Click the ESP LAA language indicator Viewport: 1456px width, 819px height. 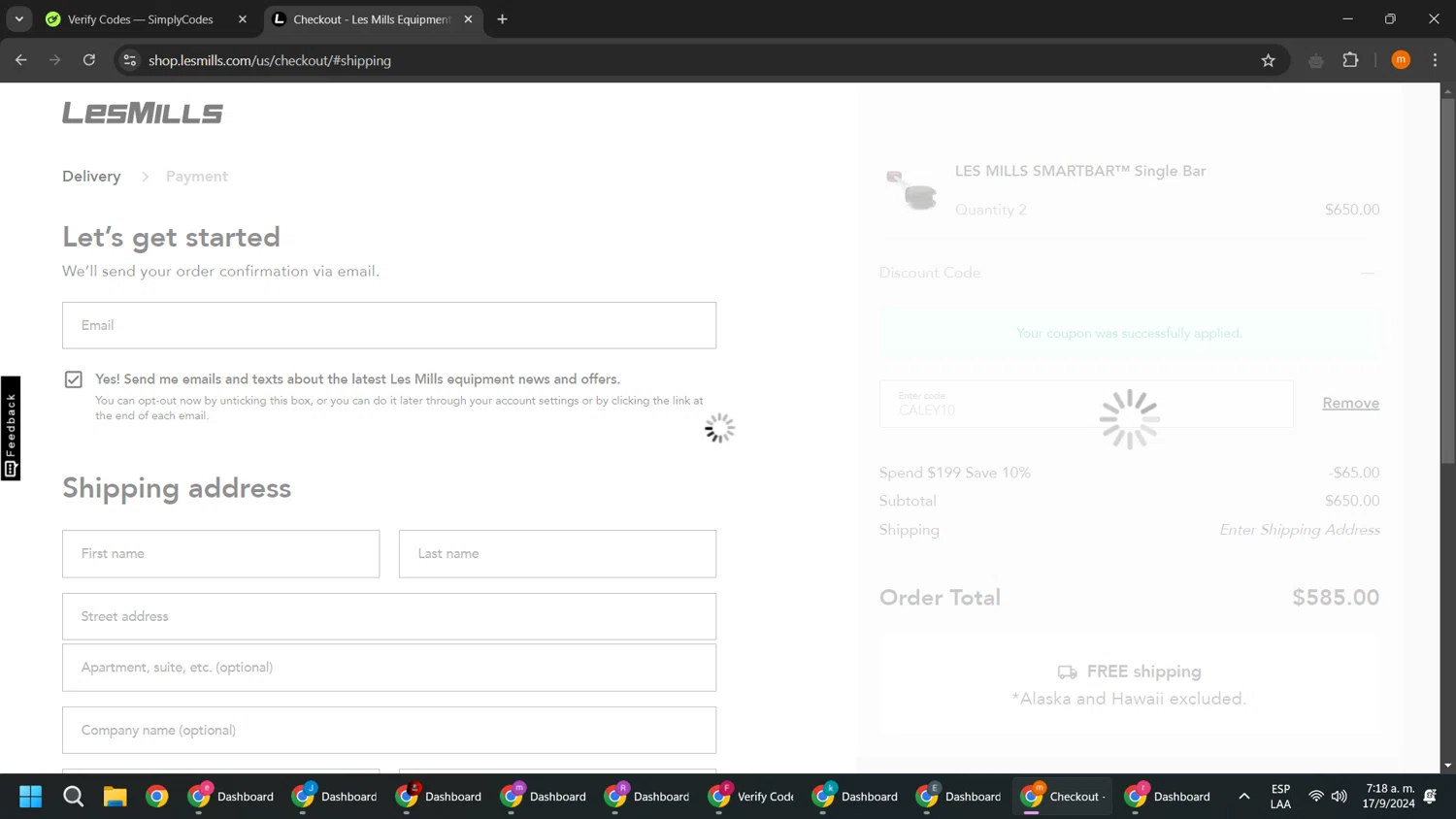click(1280, 797)
